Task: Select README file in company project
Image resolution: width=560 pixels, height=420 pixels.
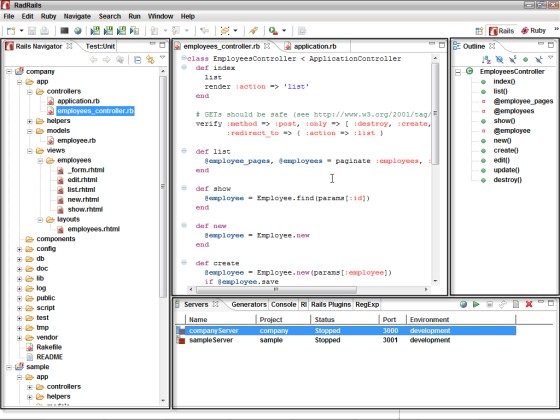Action: (x=49, y=357)
